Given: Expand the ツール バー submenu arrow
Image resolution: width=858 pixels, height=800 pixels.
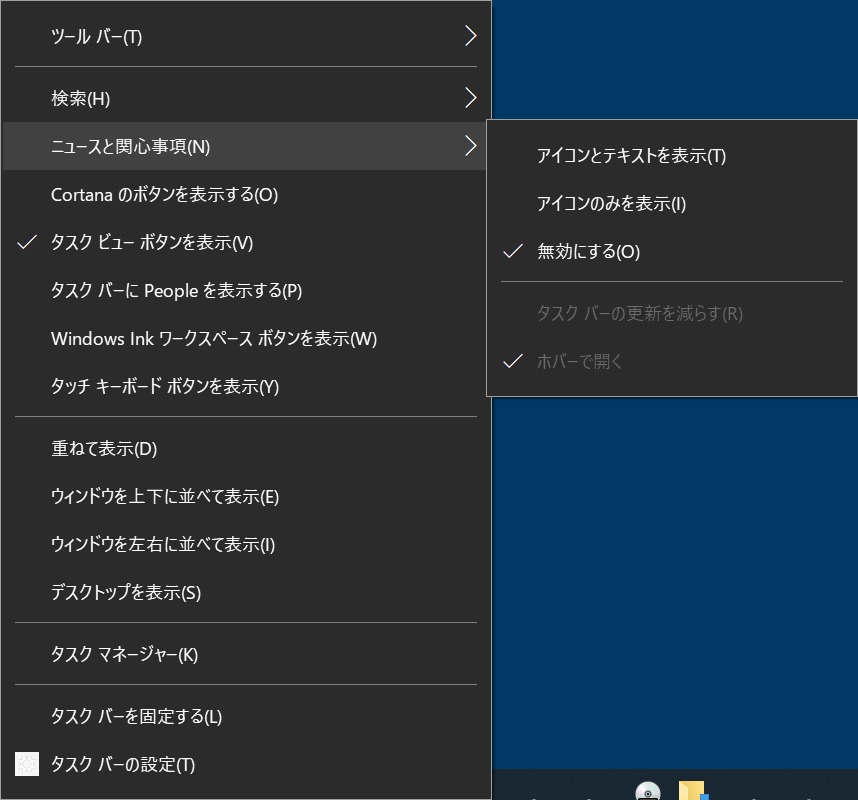Looking at the screenshot, I should click(x=471, y=36).
